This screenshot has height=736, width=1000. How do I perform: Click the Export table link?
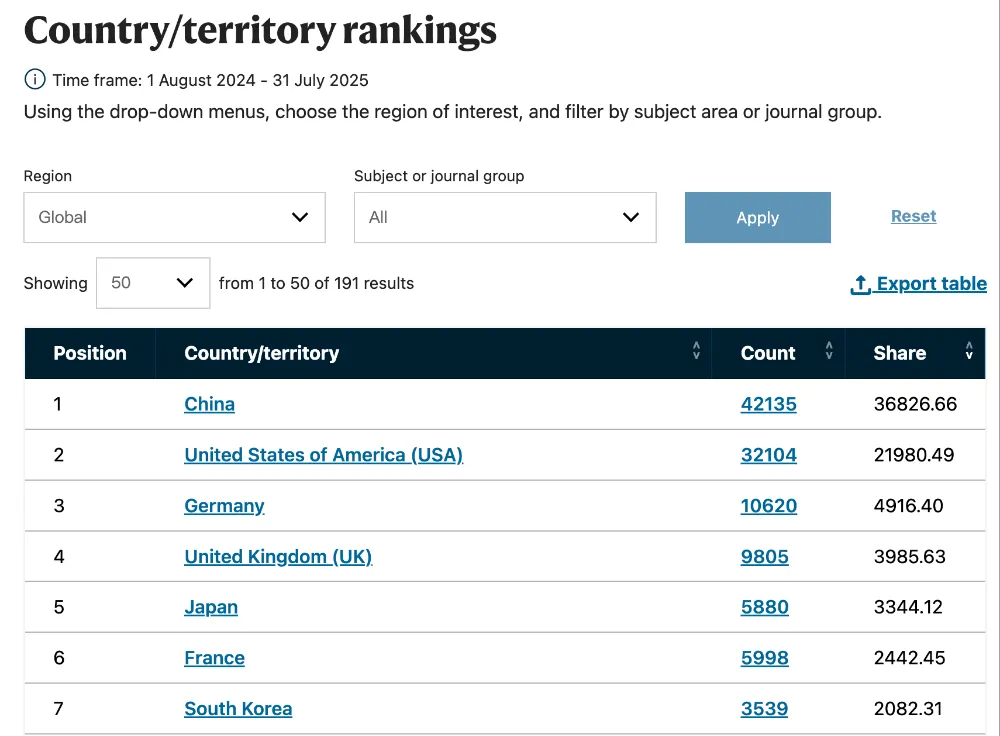[x=931, y=284]
